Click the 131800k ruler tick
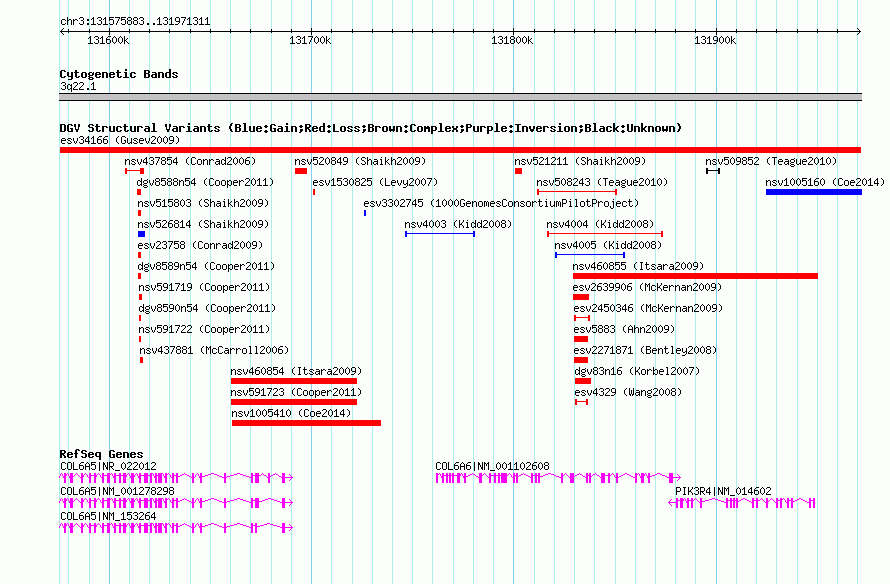Screen dimensions: 890x584 pyautogui.click(x=513, y=40)
